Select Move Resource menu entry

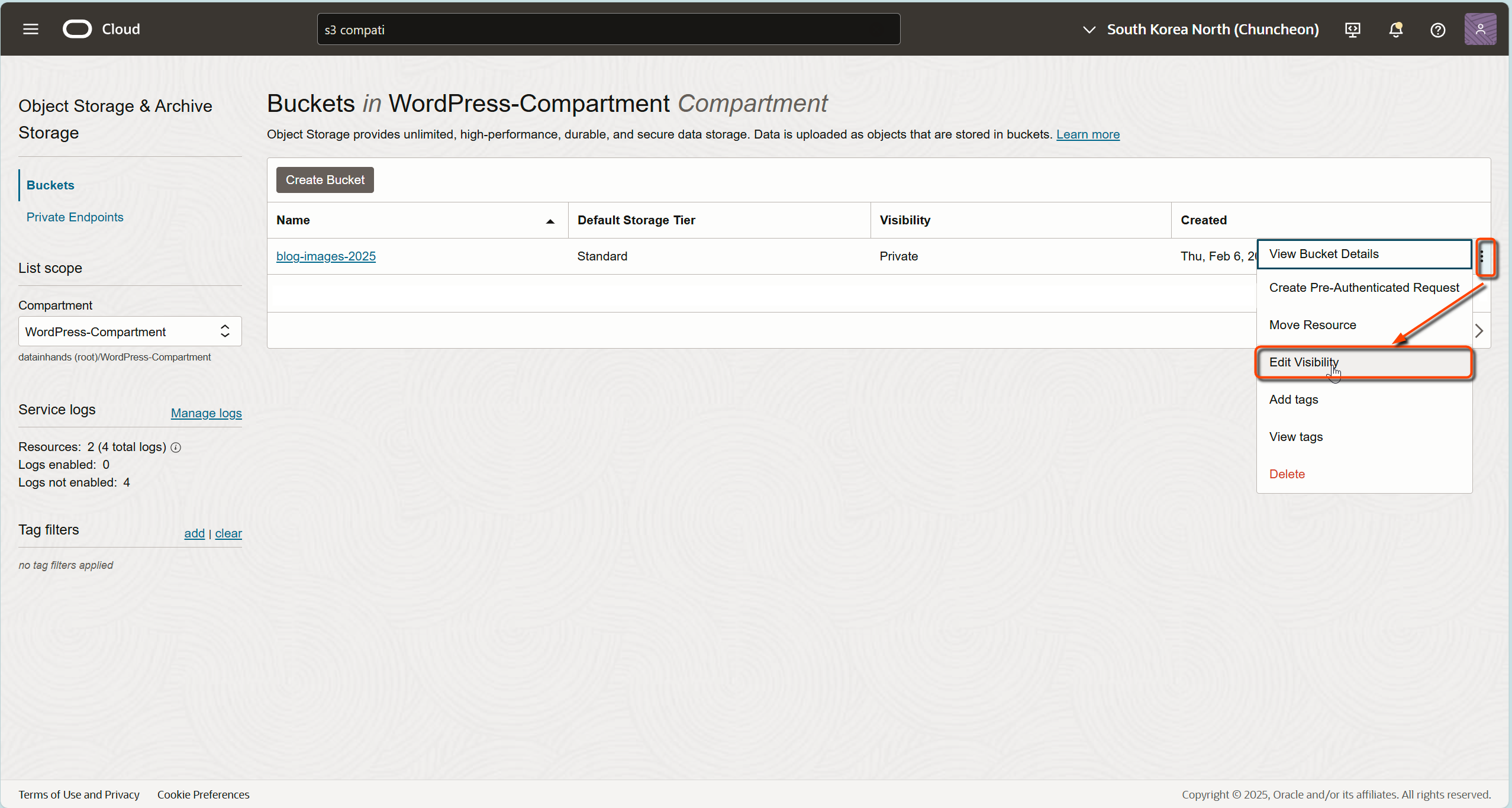(x=1364, y=325)
